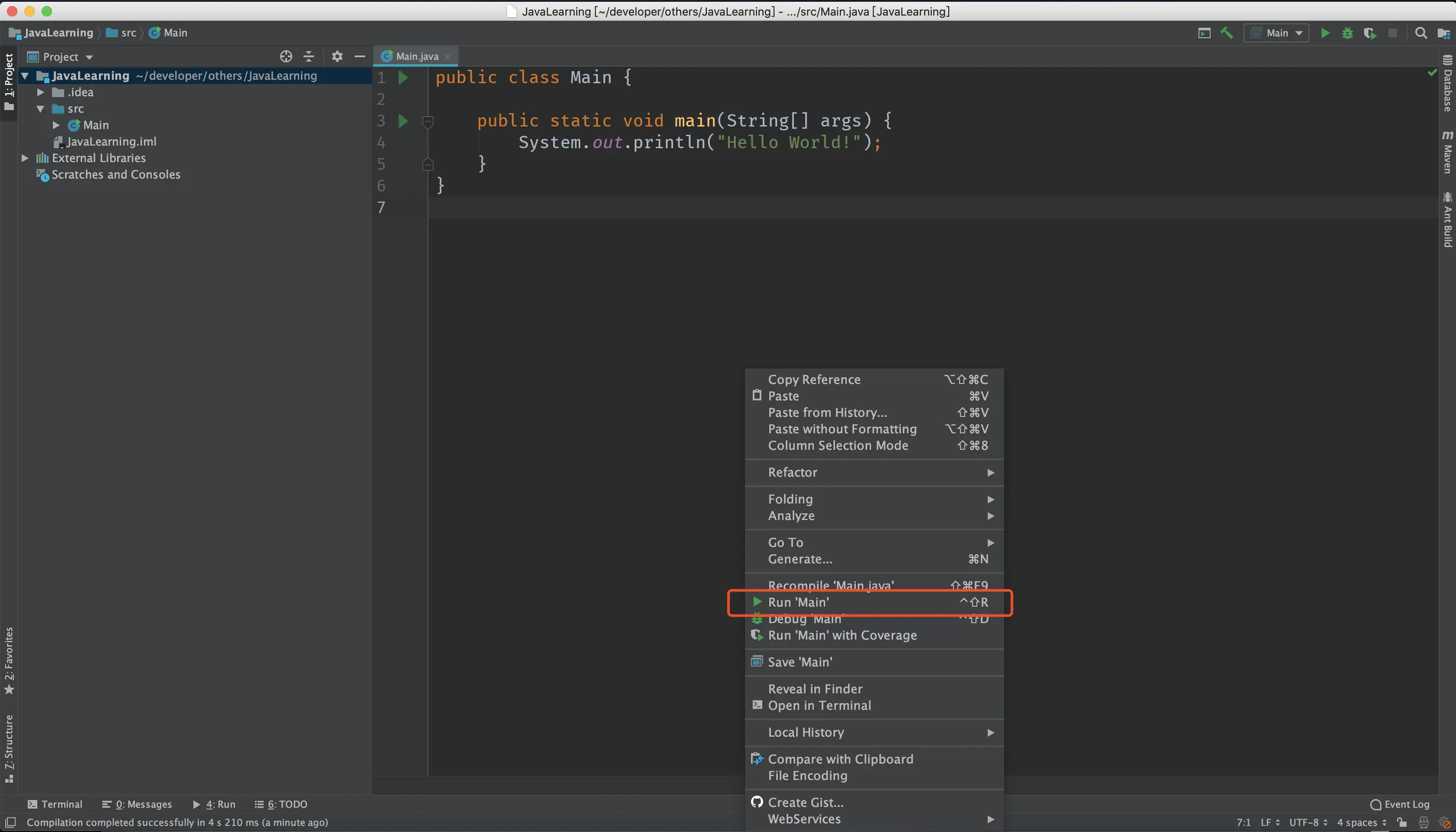Open the Main run configuration dropdown
The image size is (1456, 832).
(1276, 33)
